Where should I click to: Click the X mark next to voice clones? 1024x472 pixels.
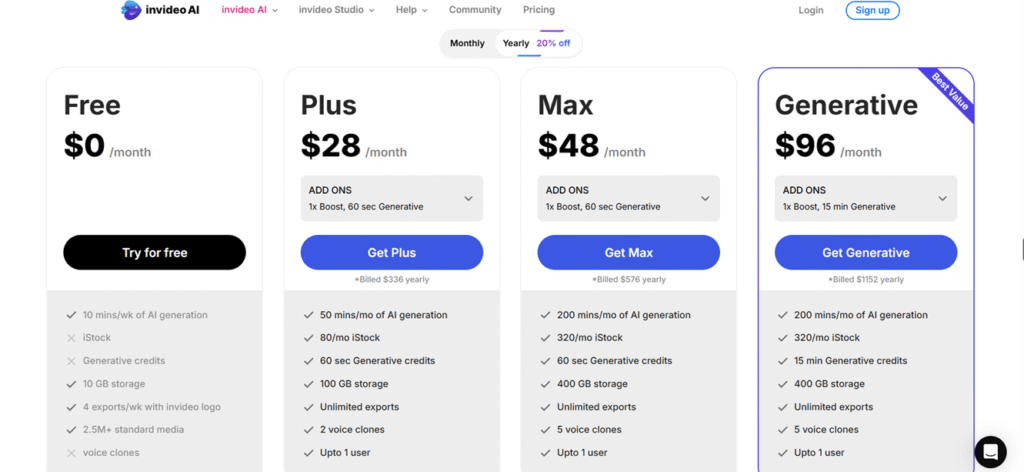71,453
